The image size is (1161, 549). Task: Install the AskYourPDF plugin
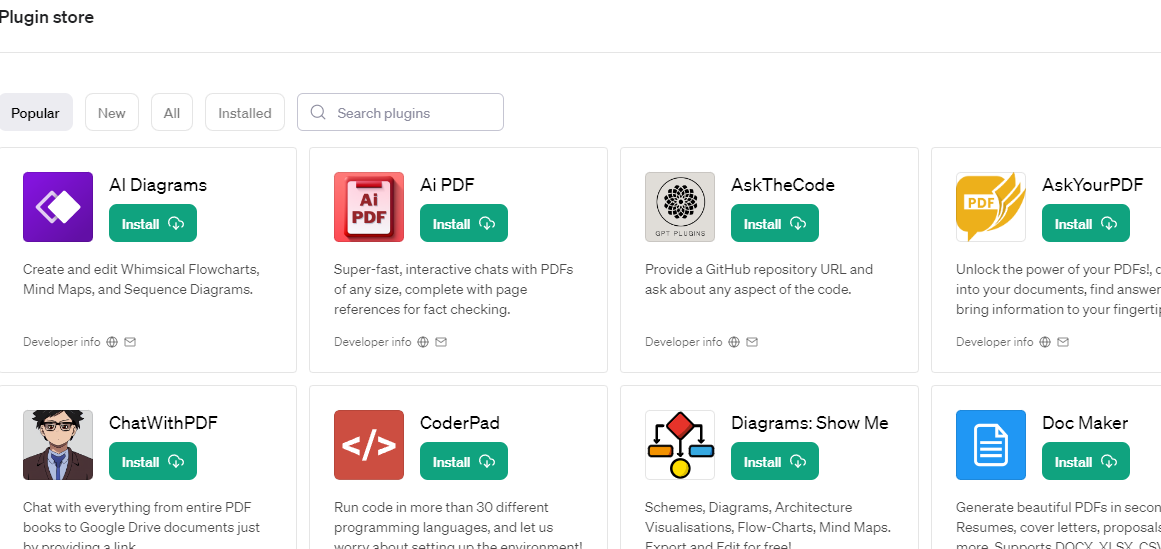click(x=1085, y=223)
